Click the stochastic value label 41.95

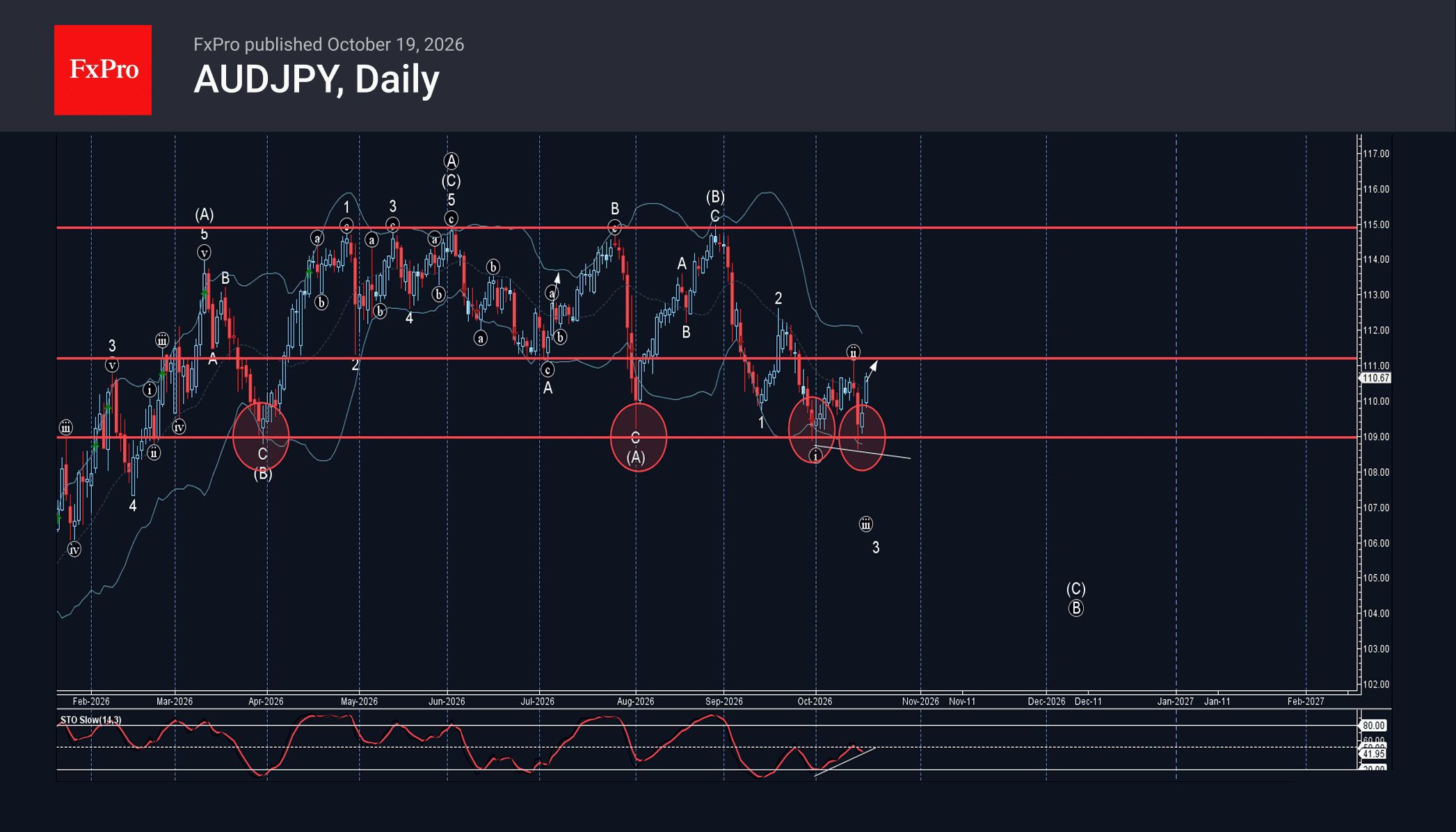(1373, 754)
